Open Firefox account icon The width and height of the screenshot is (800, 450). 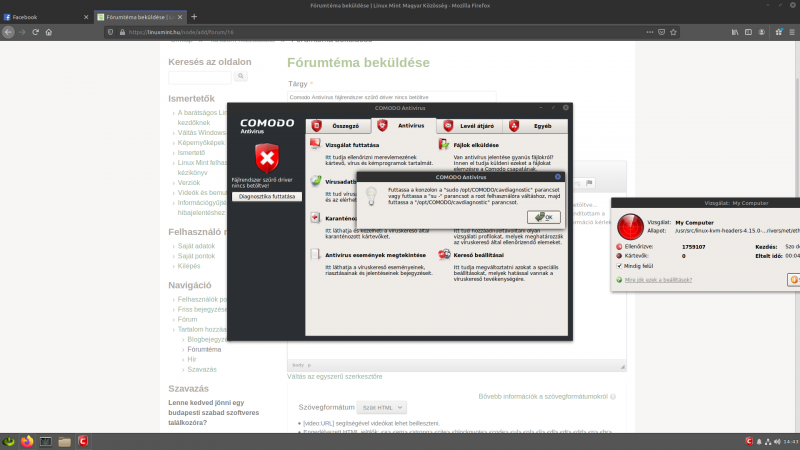[x=761, y=32]
